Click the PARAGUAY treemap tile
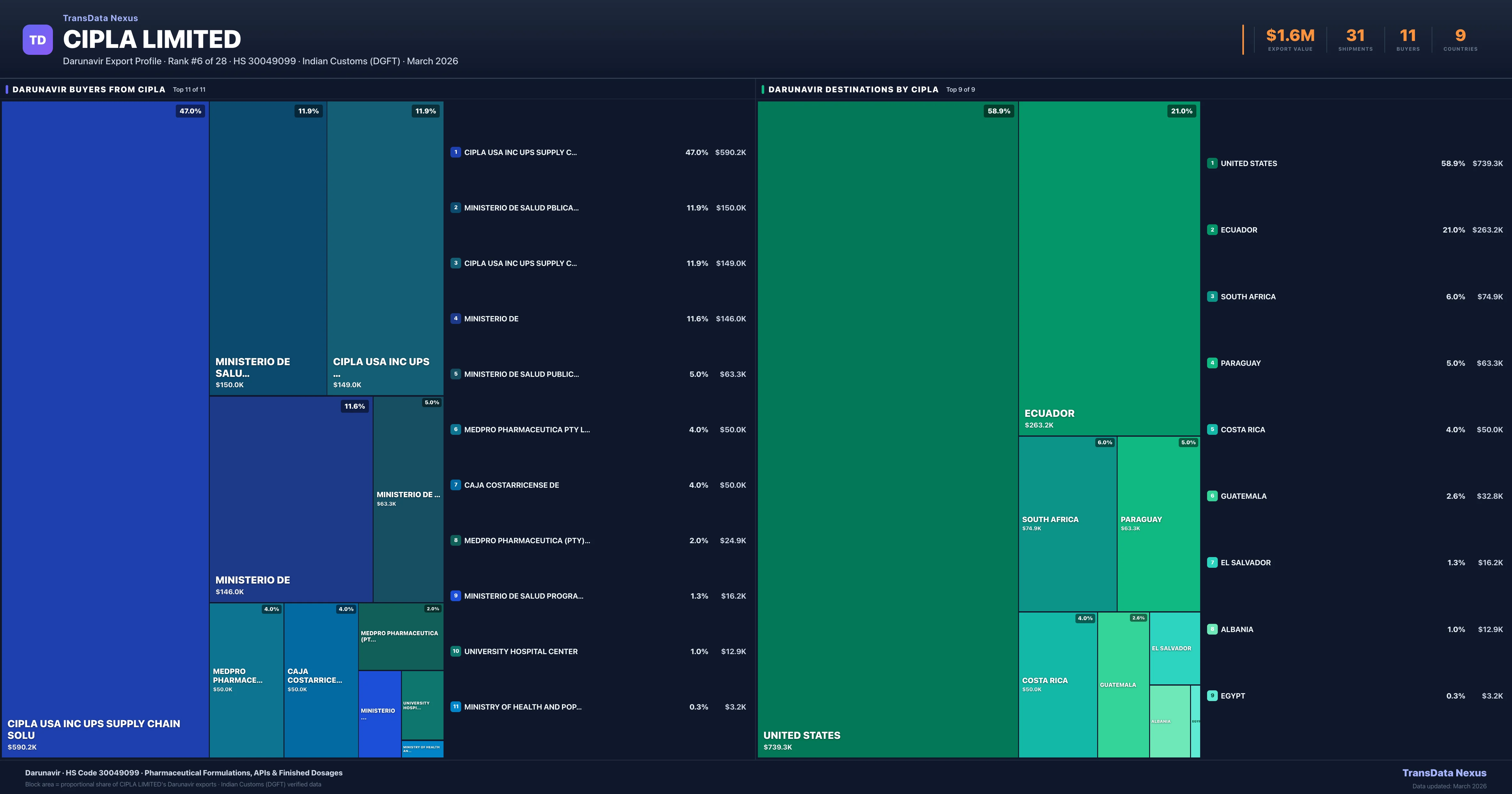The height and width of the screenshot is (794, 1512). click(1158, 523)
